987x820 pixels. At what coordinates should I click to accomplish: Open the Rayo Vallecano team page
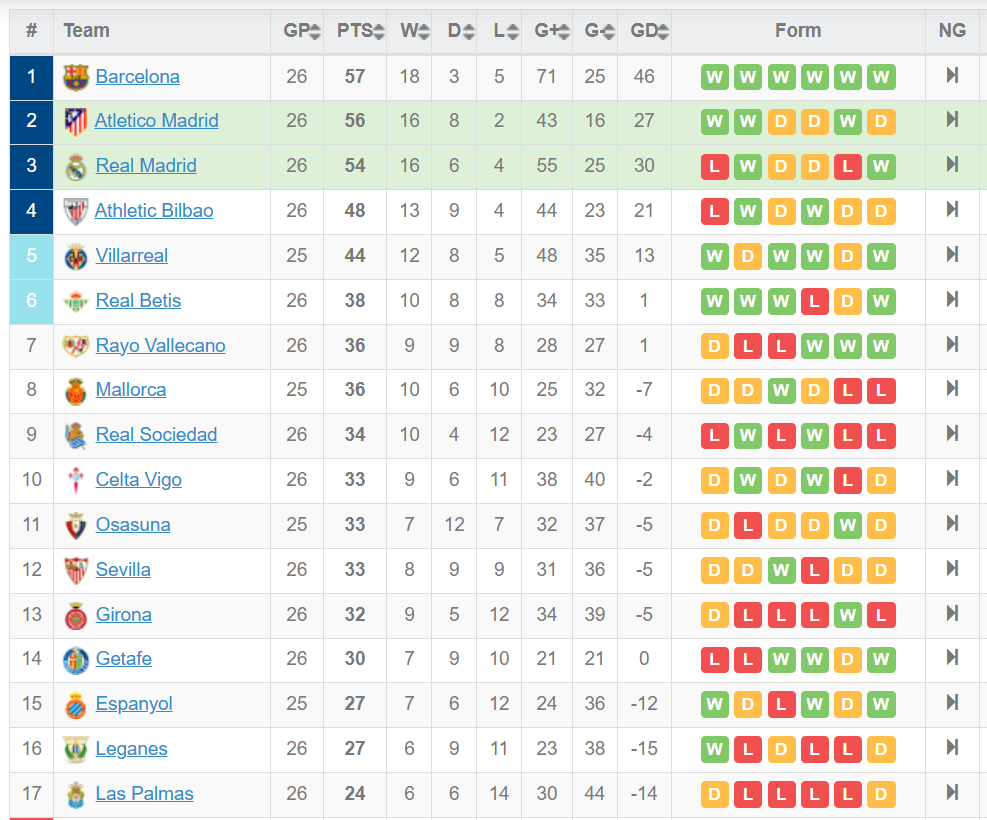point(161,345)
